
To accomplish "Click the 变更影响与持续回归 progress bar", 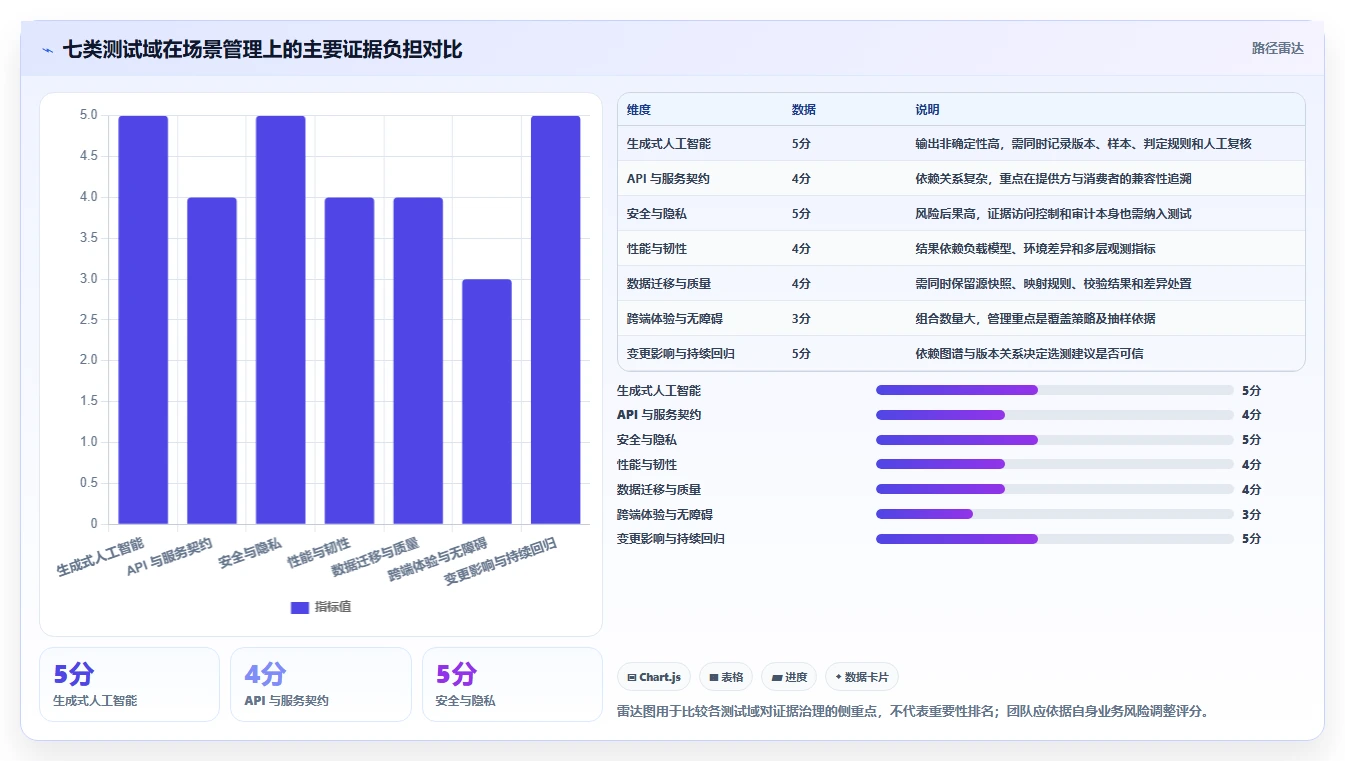I will (x=1055, y=539).
